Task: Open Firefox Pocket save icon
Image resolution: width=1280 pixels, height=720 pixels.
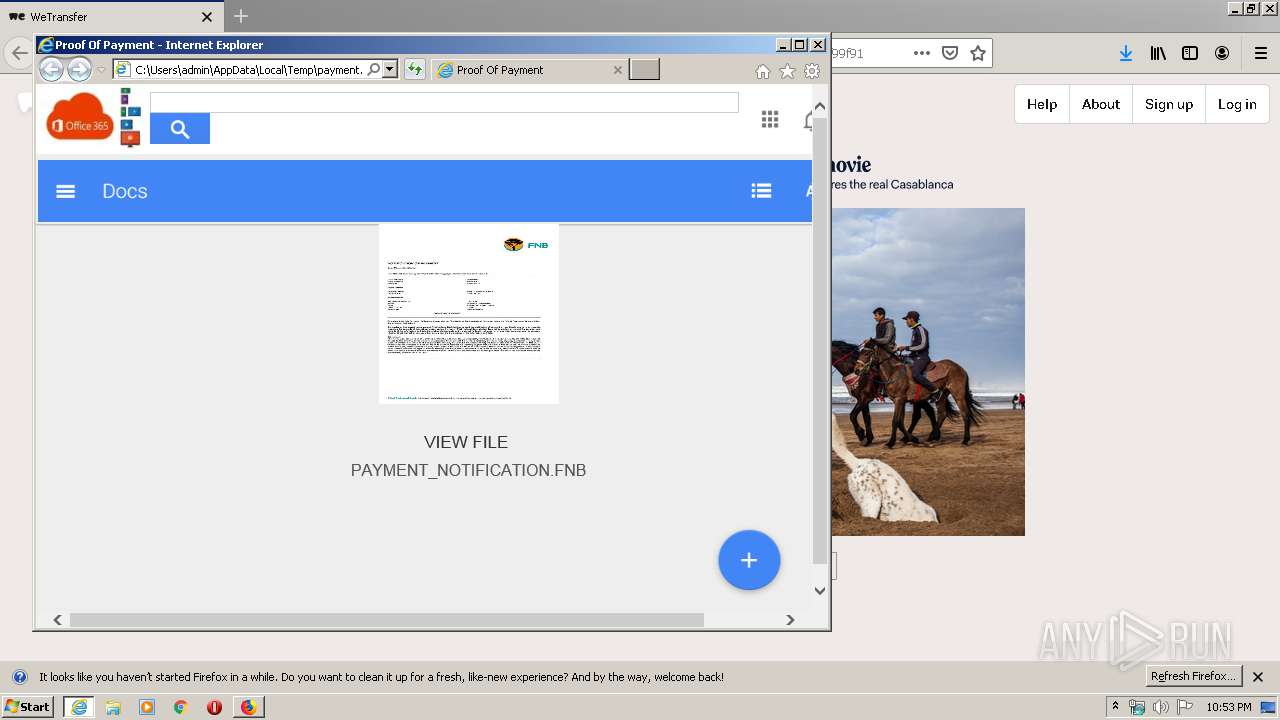Action: [x=950, y=53]
